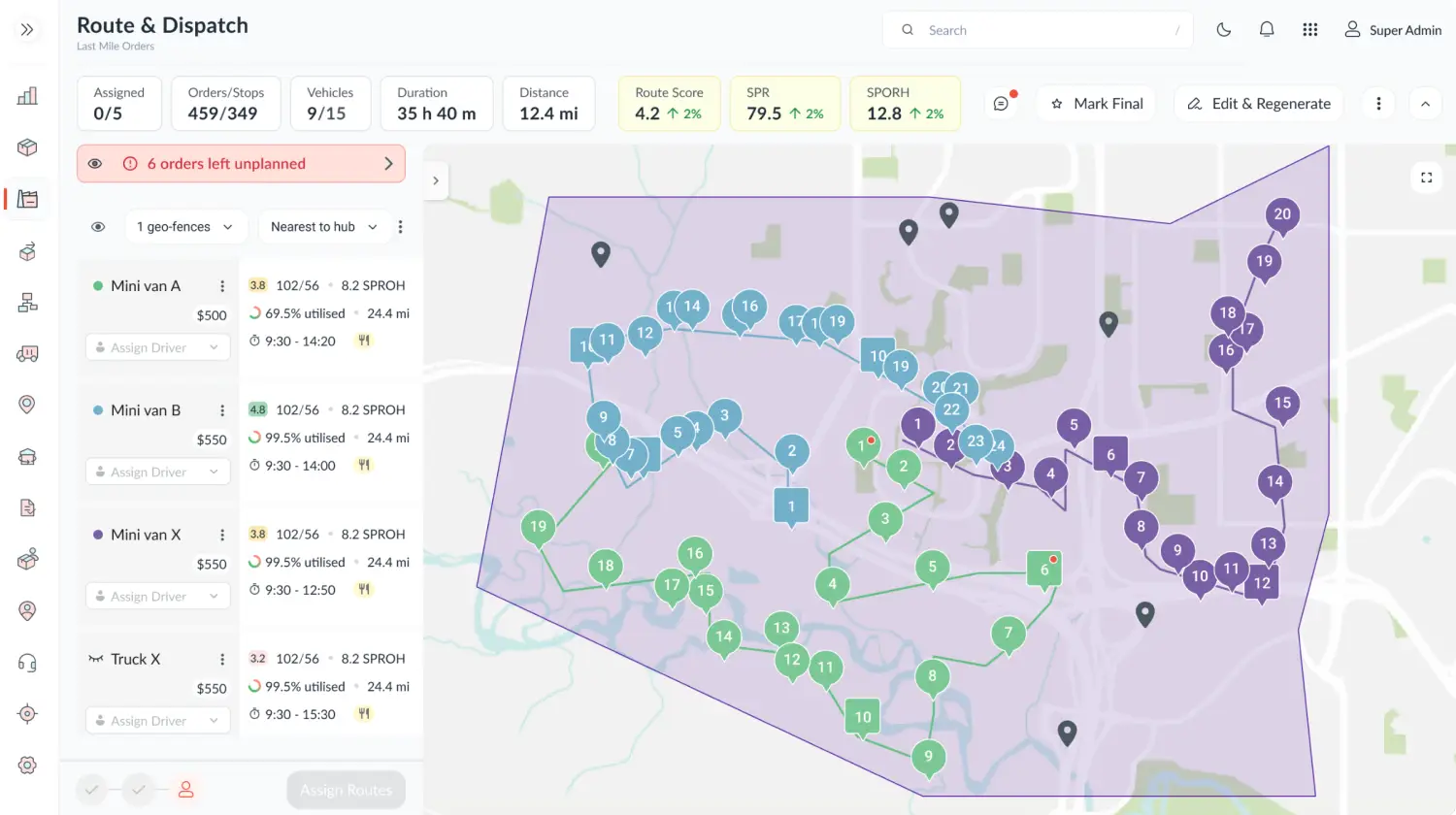Open settings gear in sidebar
Viewport: 1456px width, 815px height.
coord(27,765)
